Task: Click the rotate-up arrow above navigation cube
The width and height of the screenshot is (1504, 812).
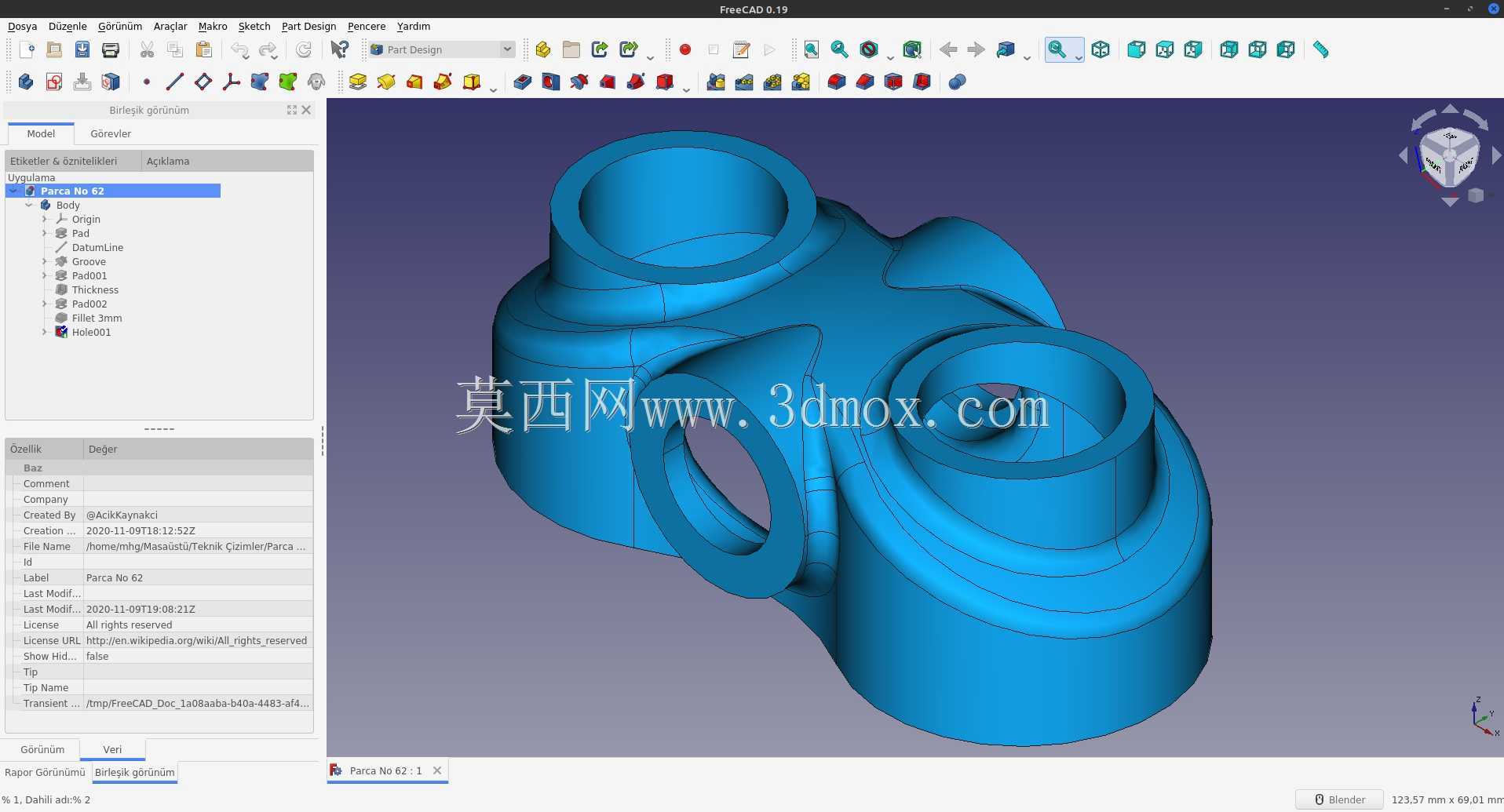Action: [x=1450, y=109]
